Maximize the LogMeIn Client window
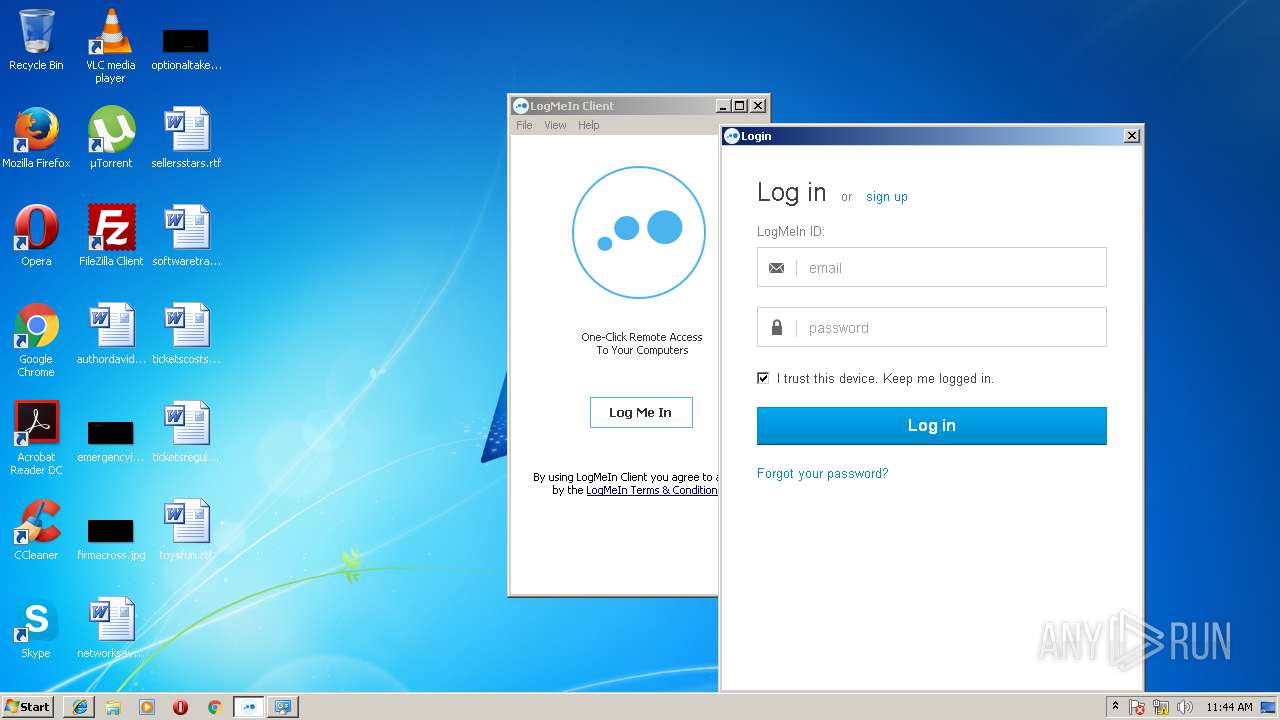 pyautogui.click(x=740, y=105)
